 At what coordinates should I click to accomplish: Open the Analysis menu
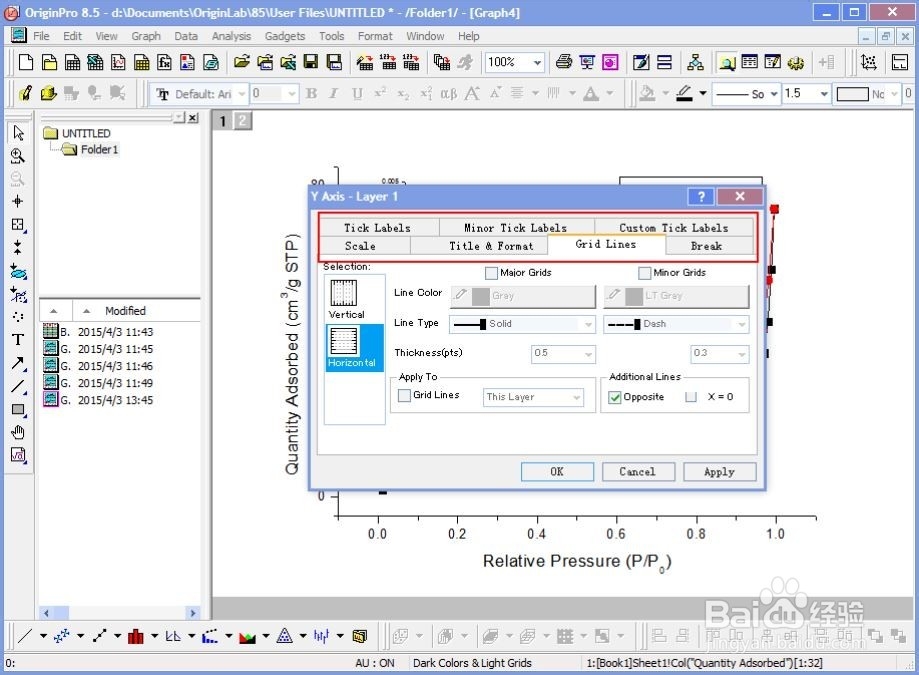(x=232, y=36)
